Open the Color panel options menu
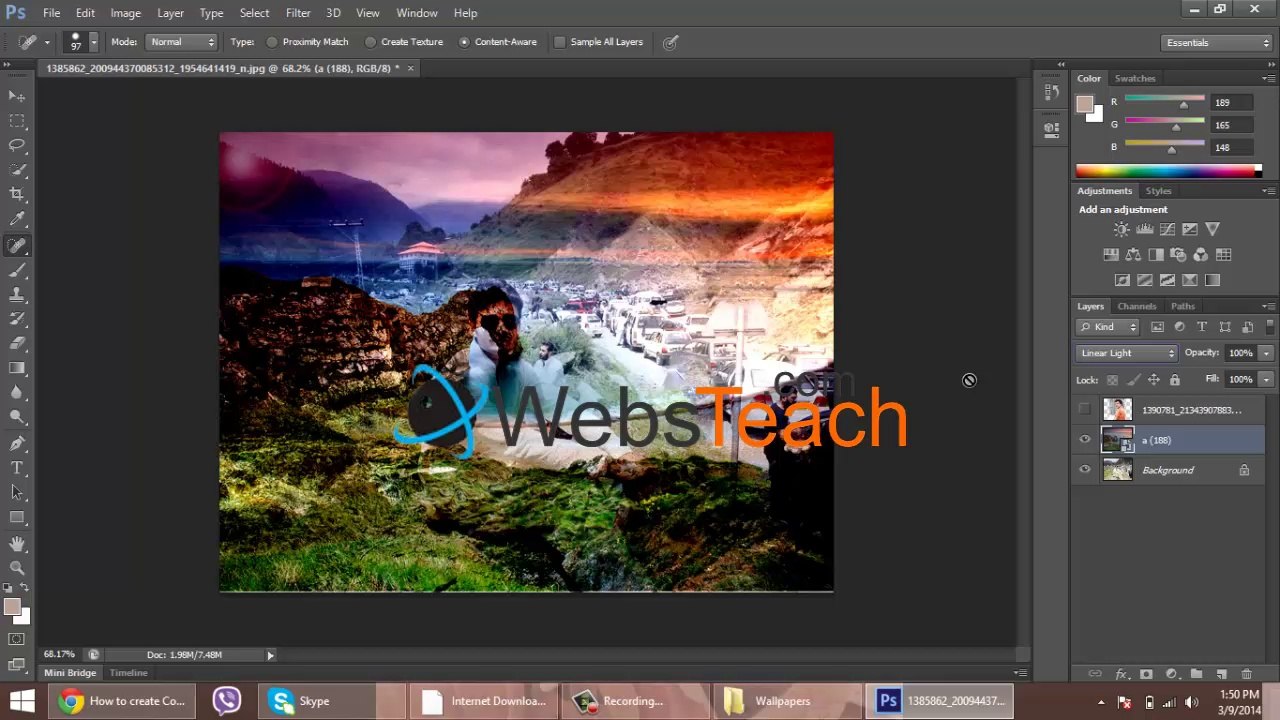The width and height of the screenshot is (1280, 720). [x=1268, y=79]
